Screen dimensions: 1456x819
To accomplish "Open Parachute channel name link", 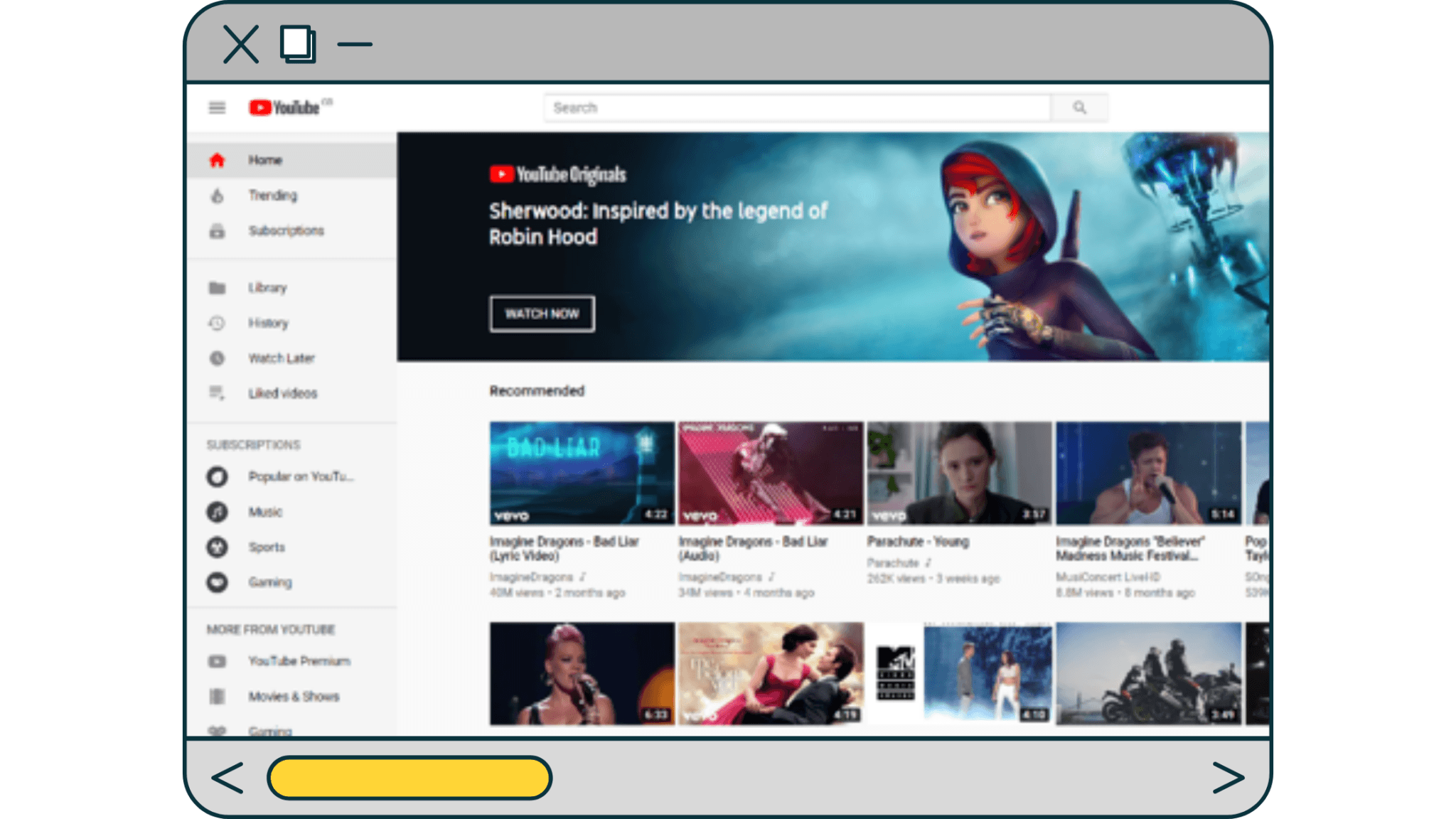I will click(x=893, y=563).
